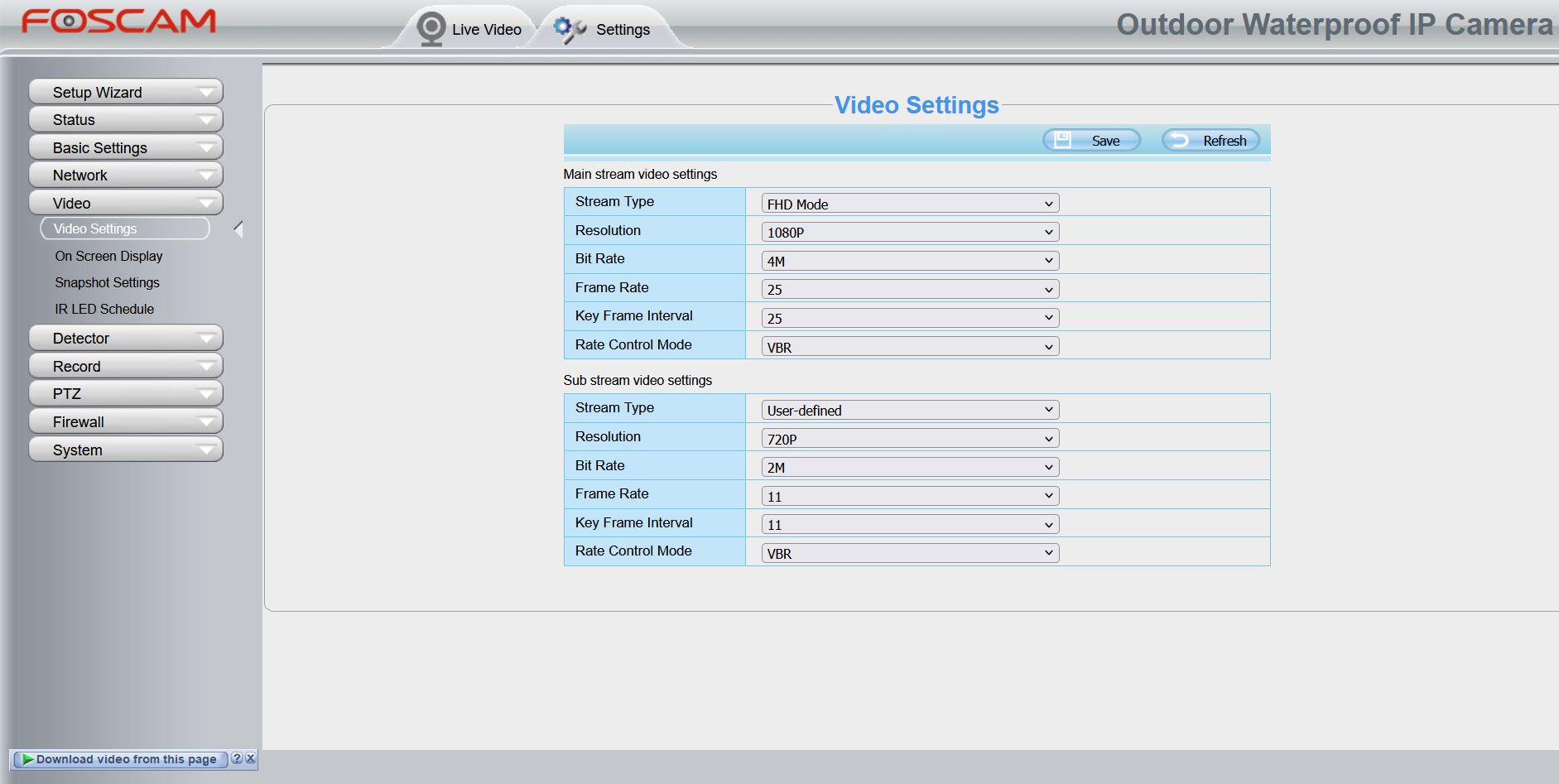Expand the Record menu

[x=126, y=366]
